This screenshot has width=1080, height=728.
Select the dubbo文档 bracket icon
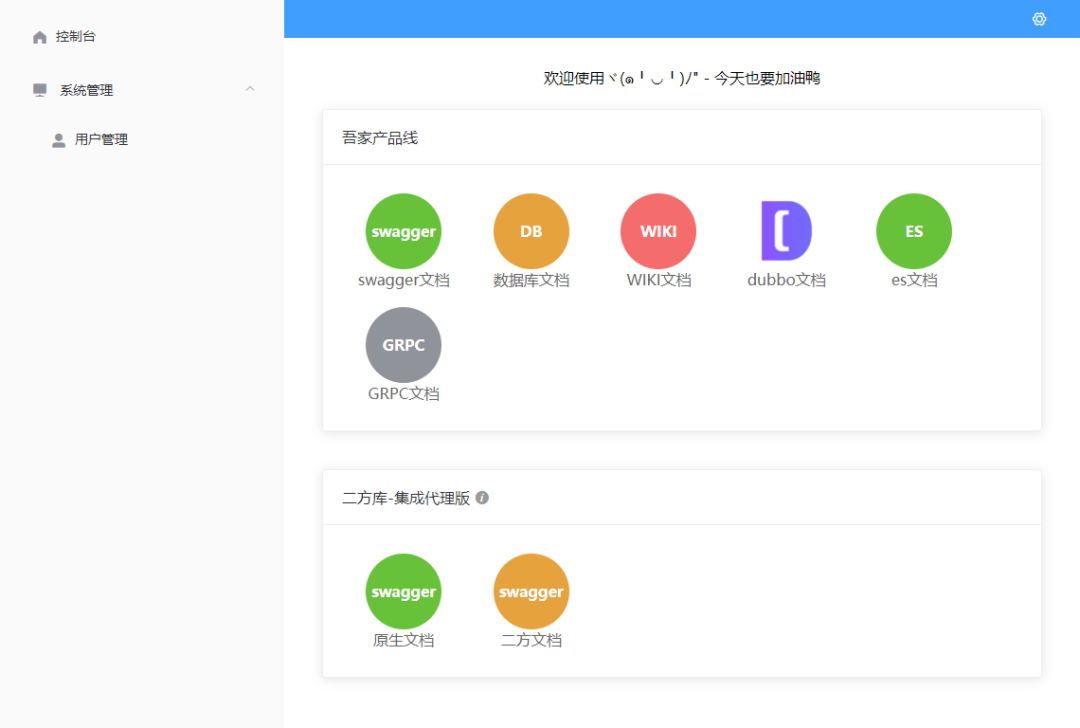(x=786, y=231)
